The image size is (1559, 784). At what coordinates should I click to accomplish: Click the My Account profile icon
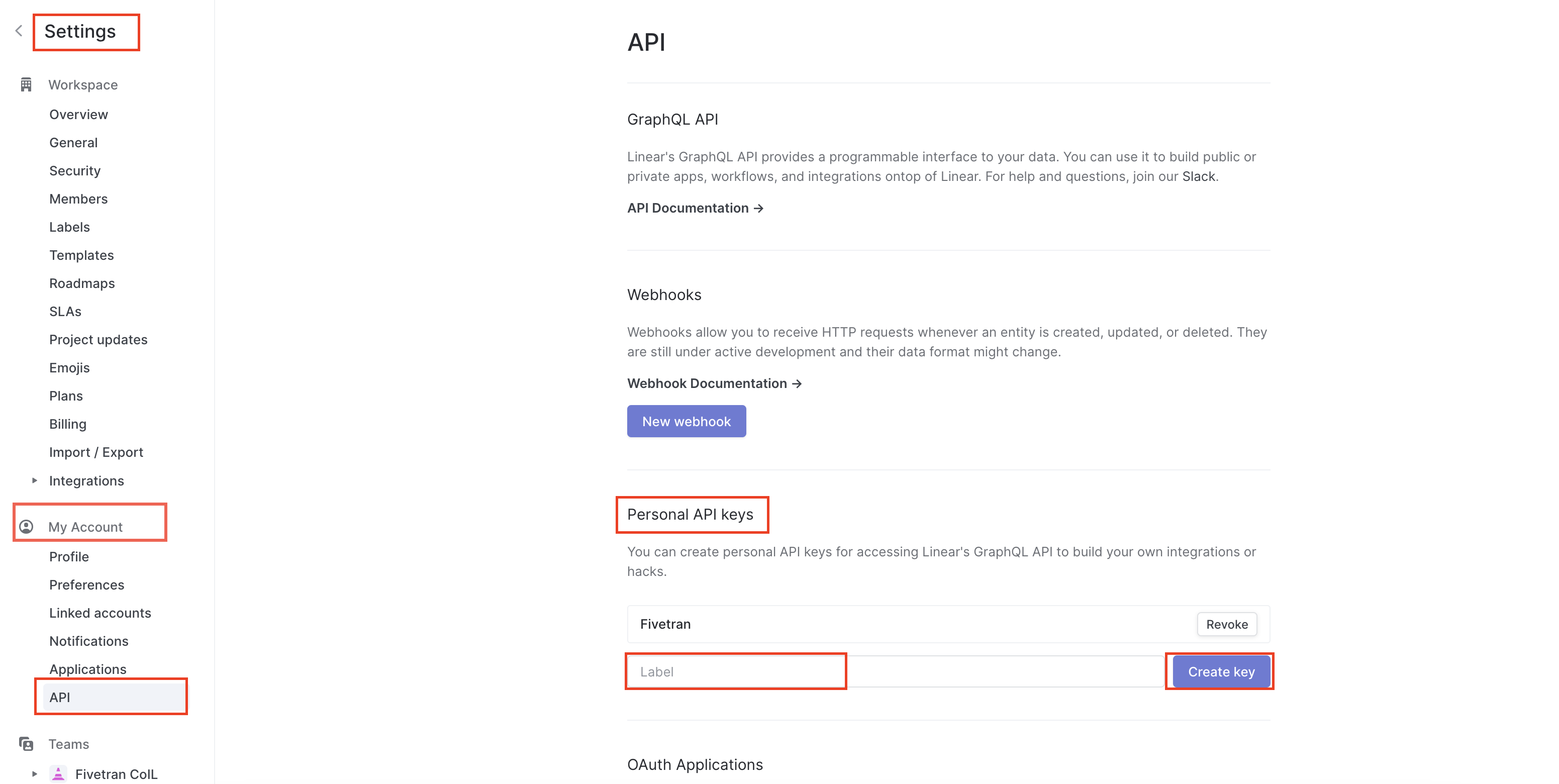point(26,526)
